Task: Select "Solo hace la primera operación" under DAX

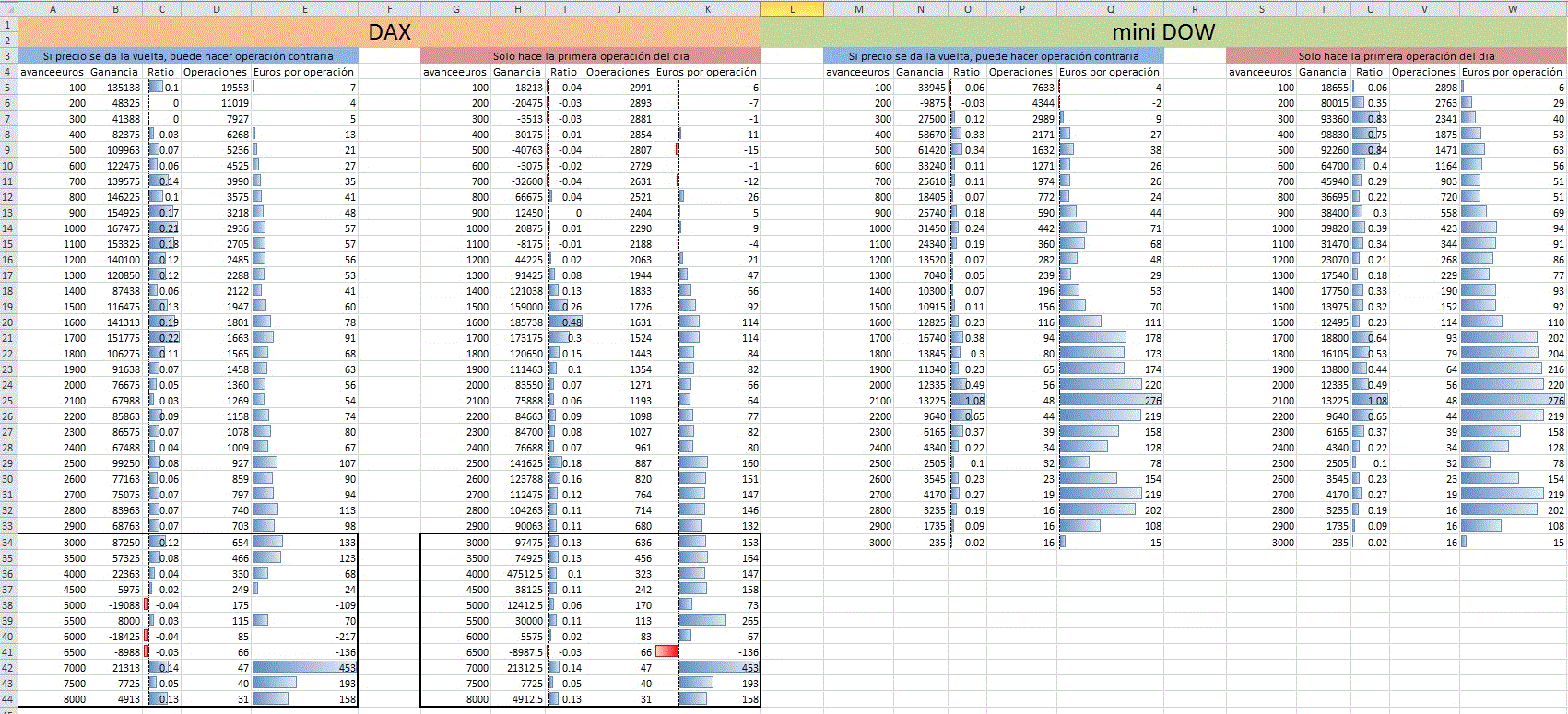Action: tap(591, 56)
